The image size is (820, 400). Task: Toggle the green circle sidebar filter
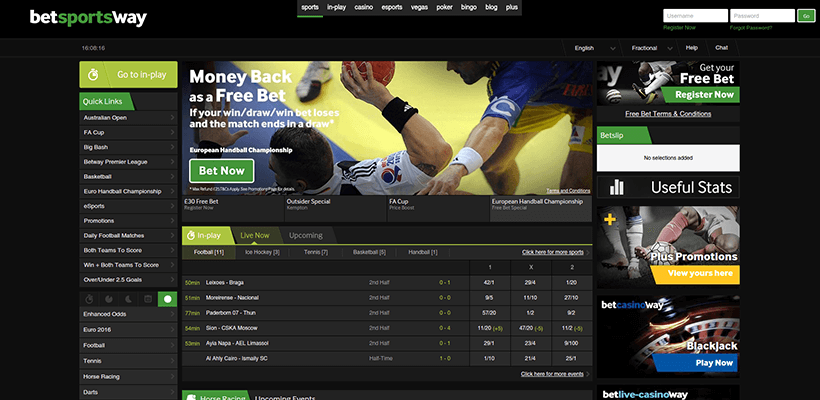pyautogui.click(x=166, y=299)
